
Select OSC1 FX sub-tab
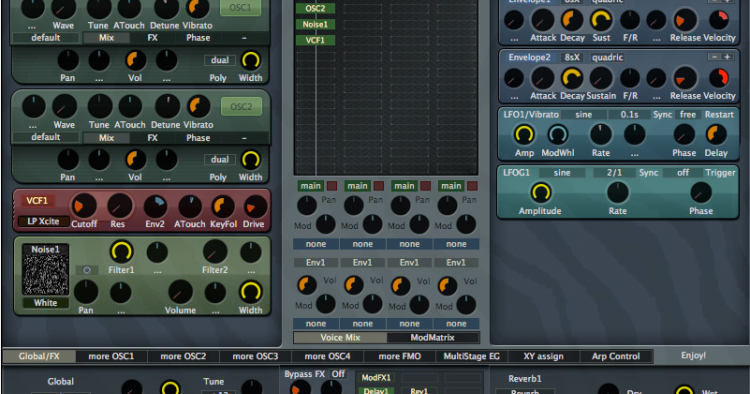[x=152, y=38]
